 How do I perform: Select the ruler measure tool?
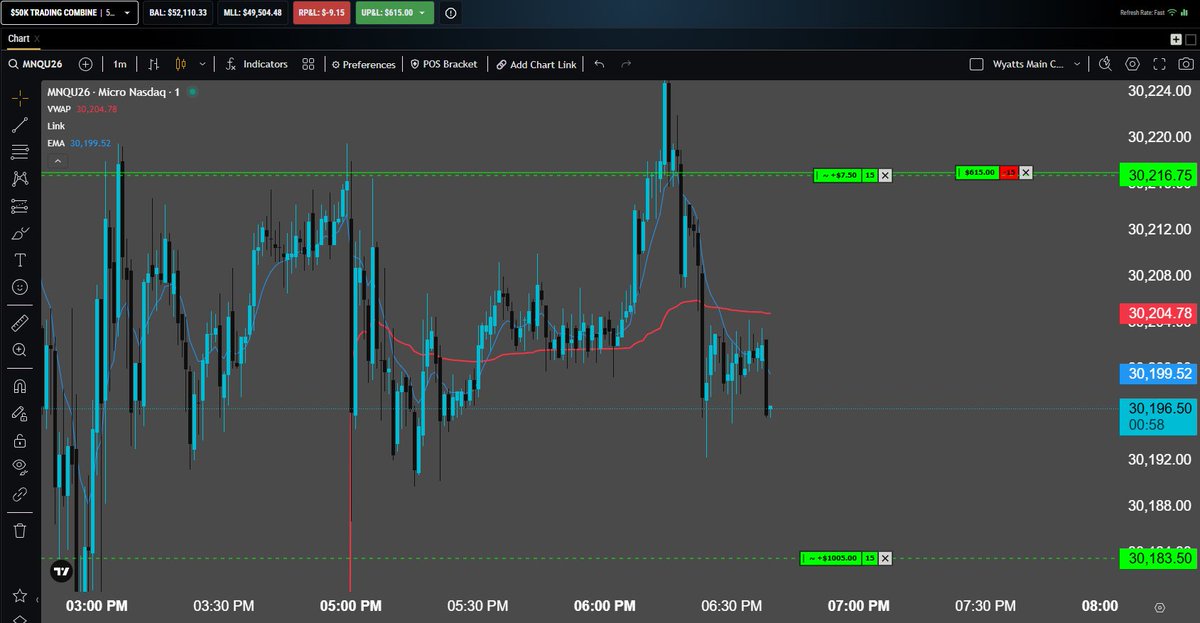click(20, 323)
